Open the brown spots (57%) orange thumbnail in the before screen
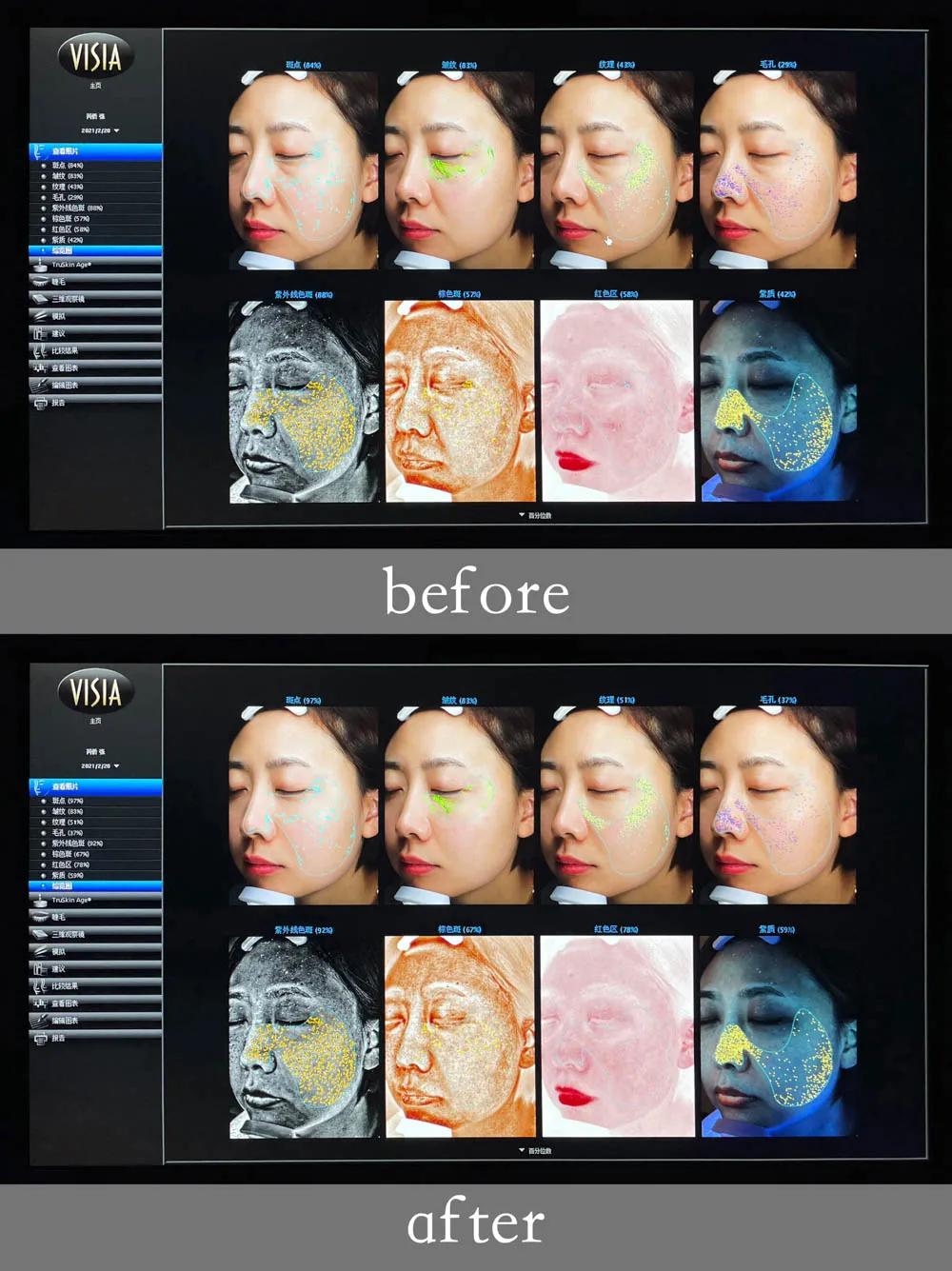Image resolution: width=952 pixels, height=1271 pixels. click(x=460, y=401)
